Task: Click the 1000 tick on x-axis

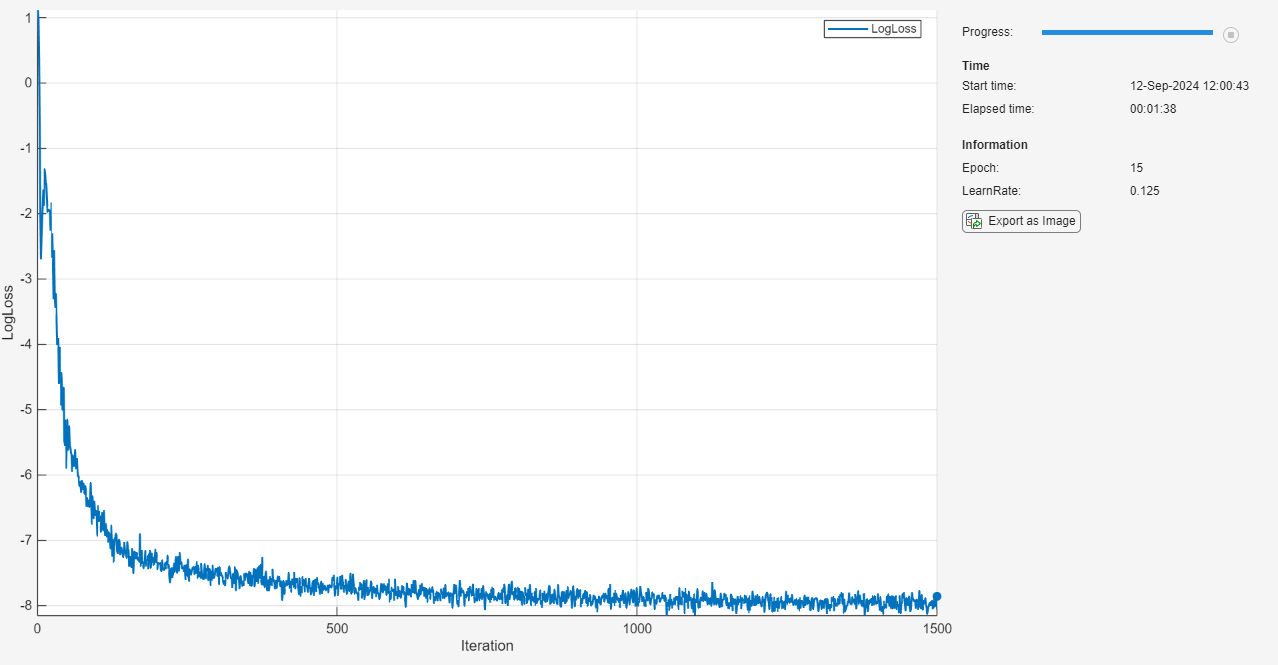Action: pos(637,628)
